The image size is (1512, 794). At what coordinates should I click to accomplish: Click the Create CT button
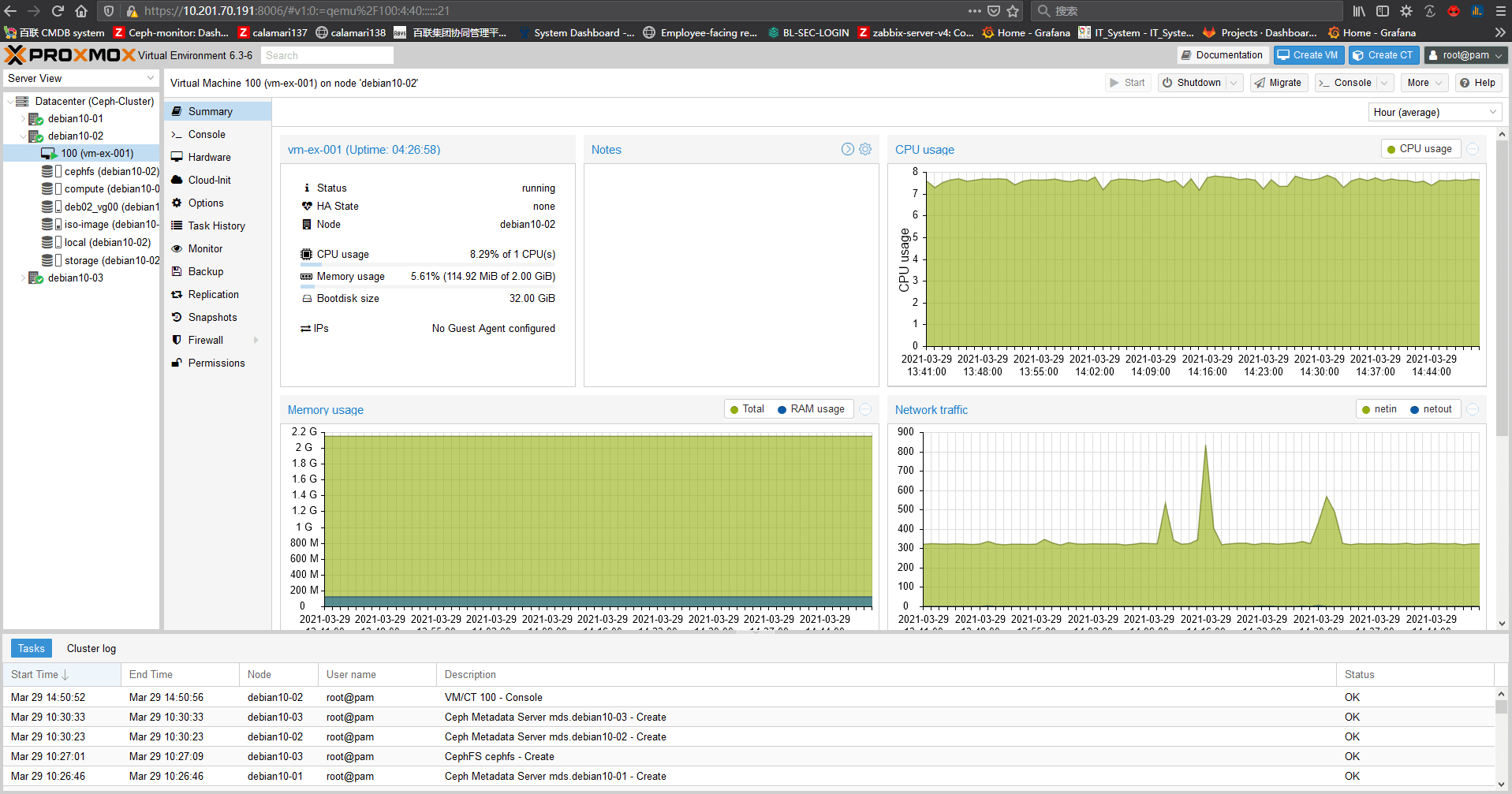click(x=1384, y=55)
